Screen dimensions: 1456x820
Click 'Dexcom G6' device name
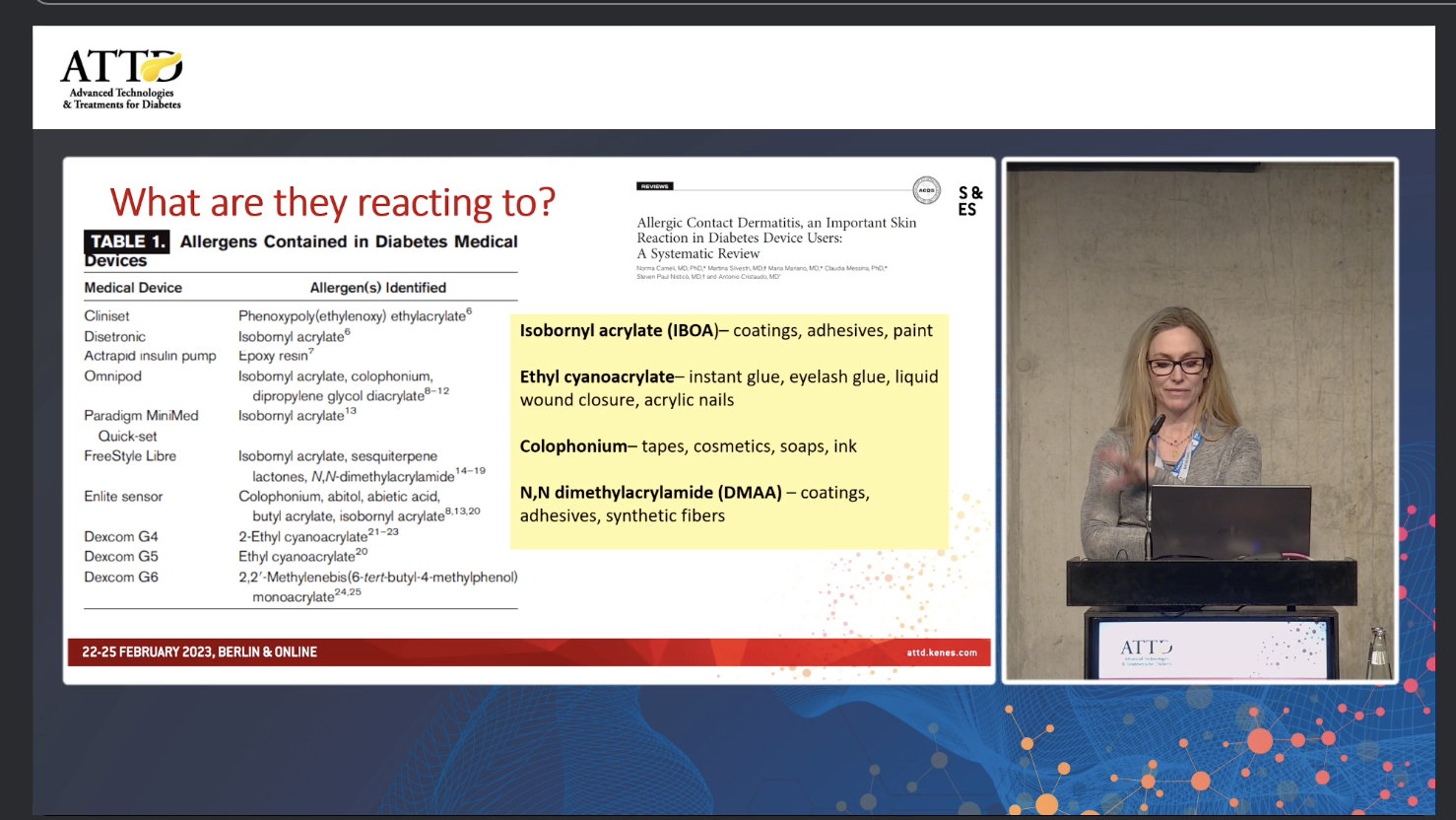tap(121, 578)
